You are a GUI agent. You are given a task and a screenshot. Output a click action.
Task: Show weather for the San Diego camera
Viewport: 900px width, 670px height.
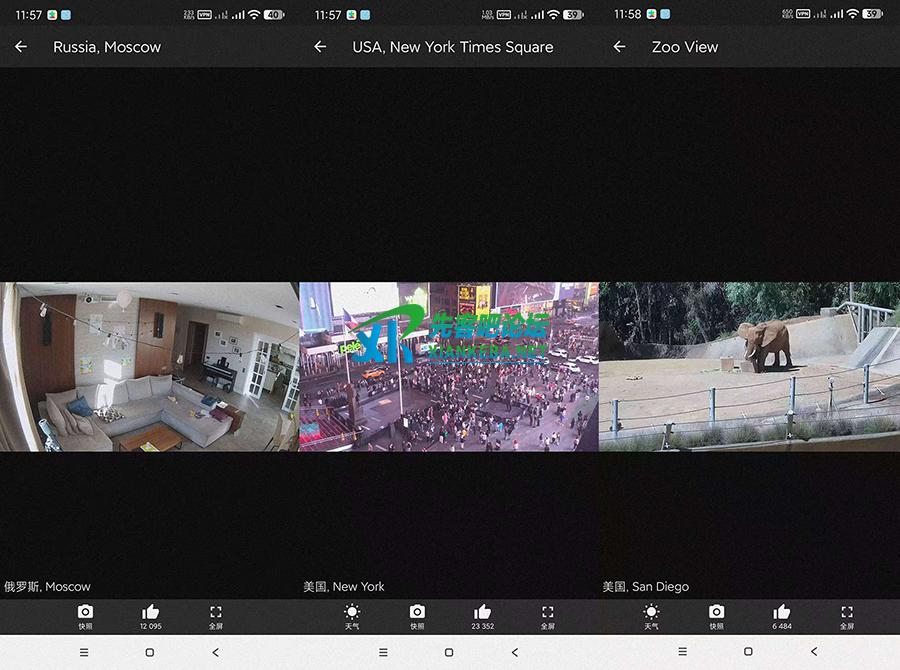pyautogui.click(x=651, y=615)
